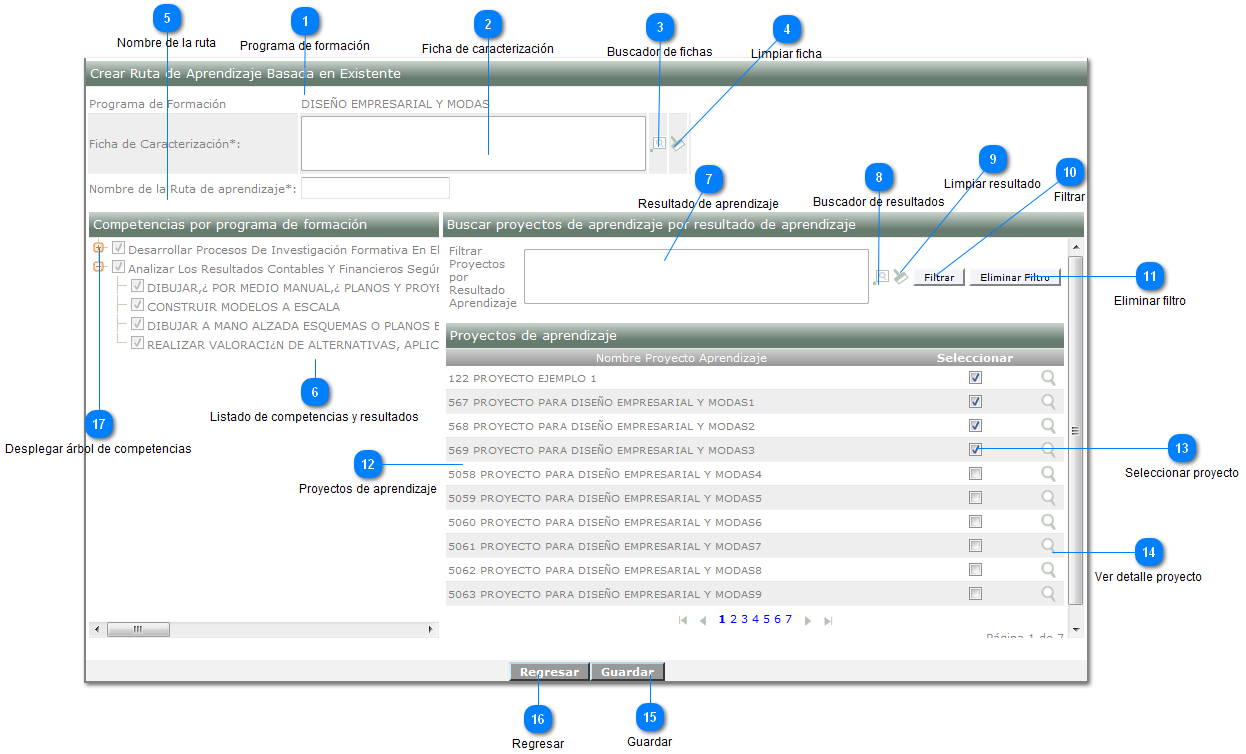Collapse Analizar Los Resultados Contables tree node
The image size is (1246, 754).
coord(99,267)
